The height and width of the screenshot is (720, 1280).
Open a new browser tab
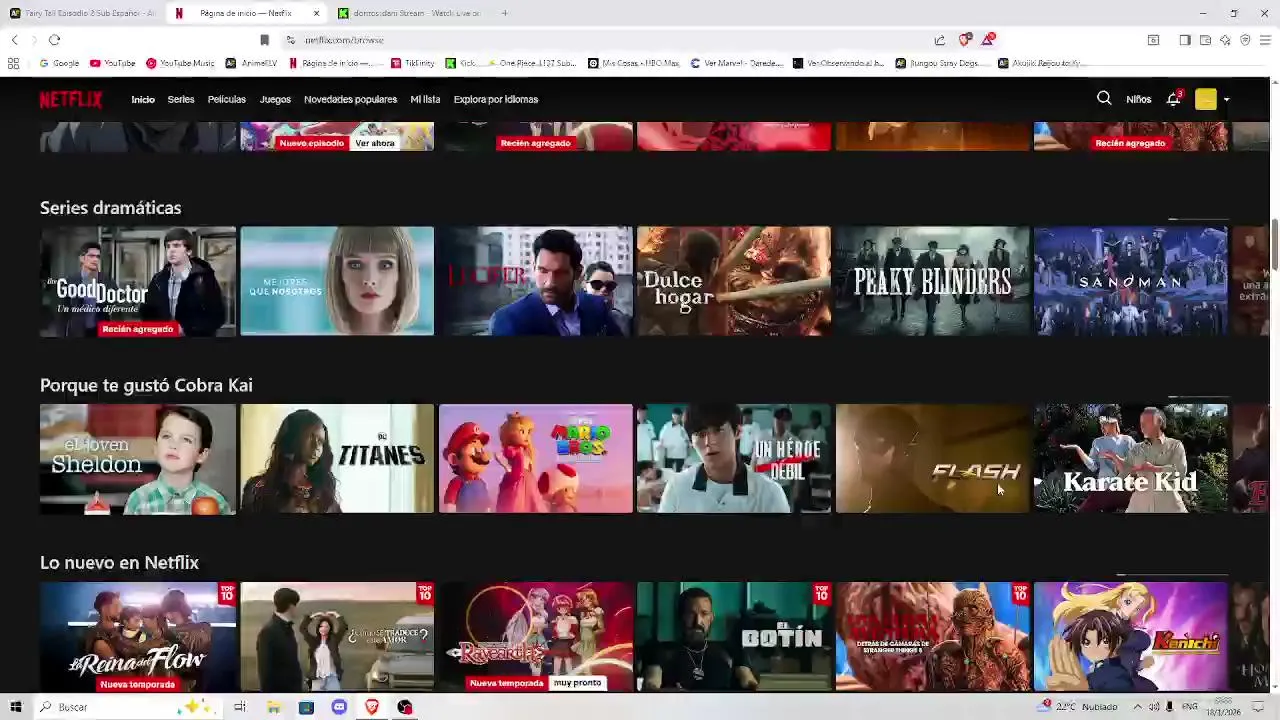point(504,13)
